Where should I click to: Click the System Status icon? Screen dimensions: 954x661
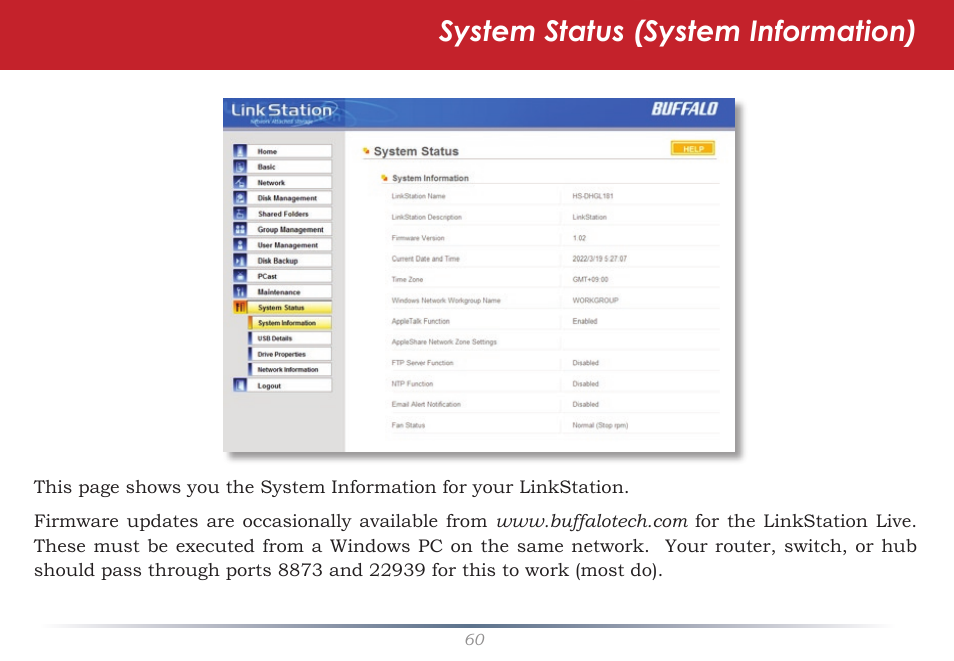tap(240, 307)
